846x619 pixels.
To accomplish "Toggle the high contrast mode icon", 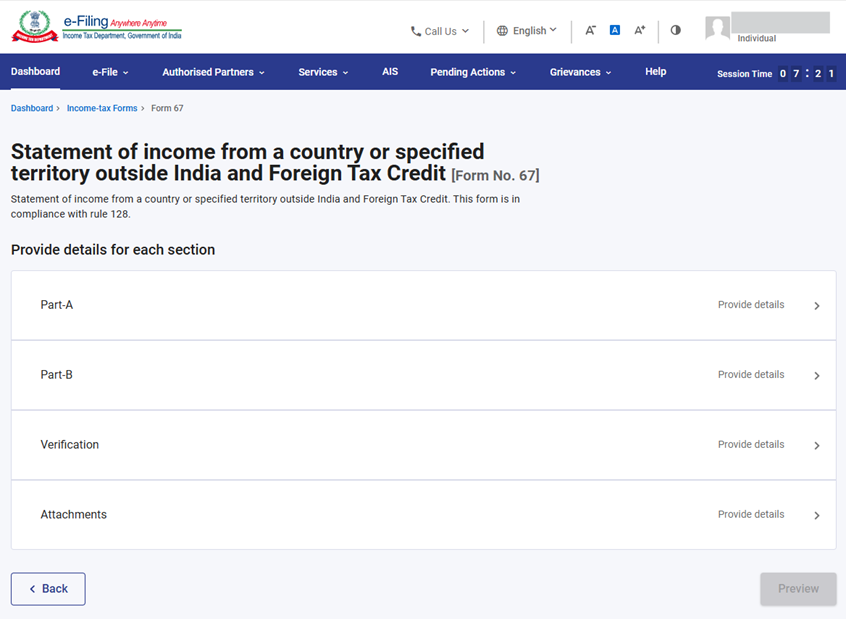I will pyautogui.click(x=676, y=30).
